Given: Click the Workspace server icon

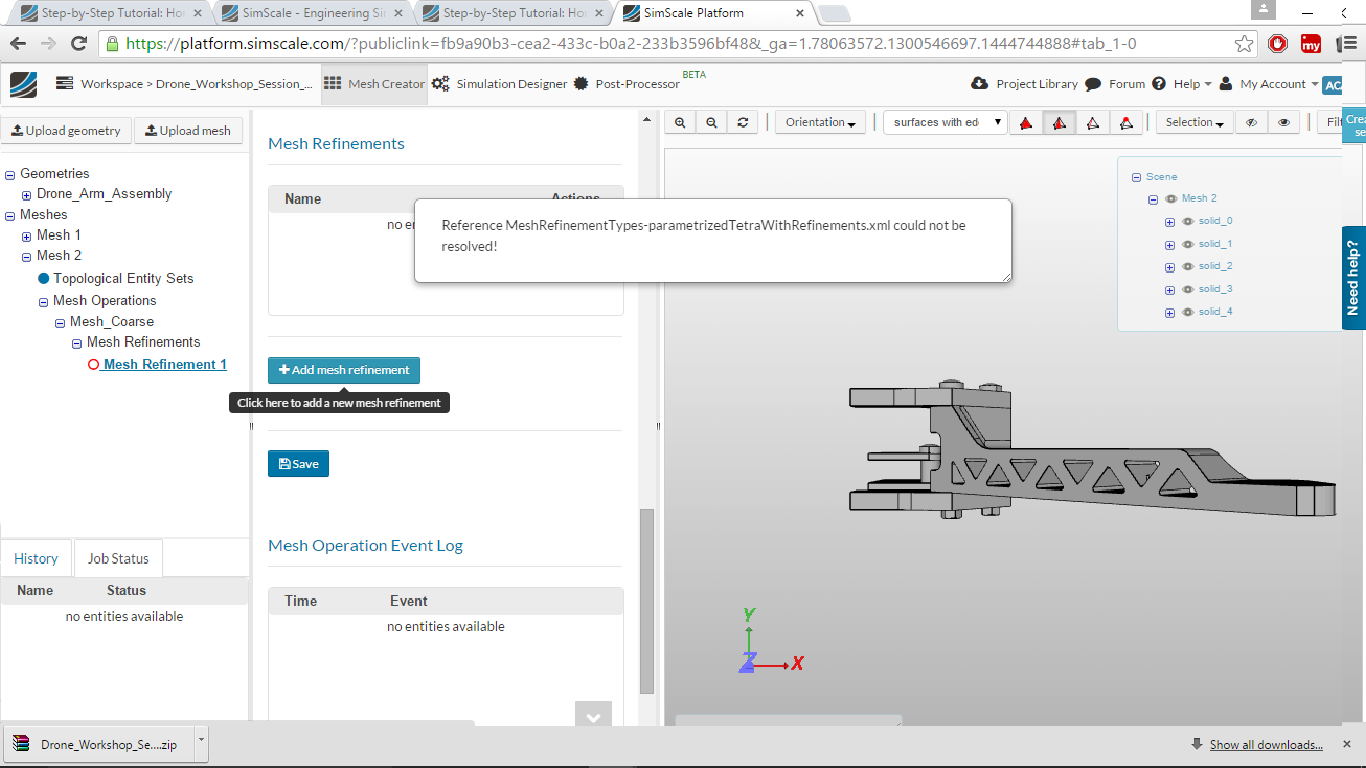Looking at the screenshot, I should (x=65, y=84).
